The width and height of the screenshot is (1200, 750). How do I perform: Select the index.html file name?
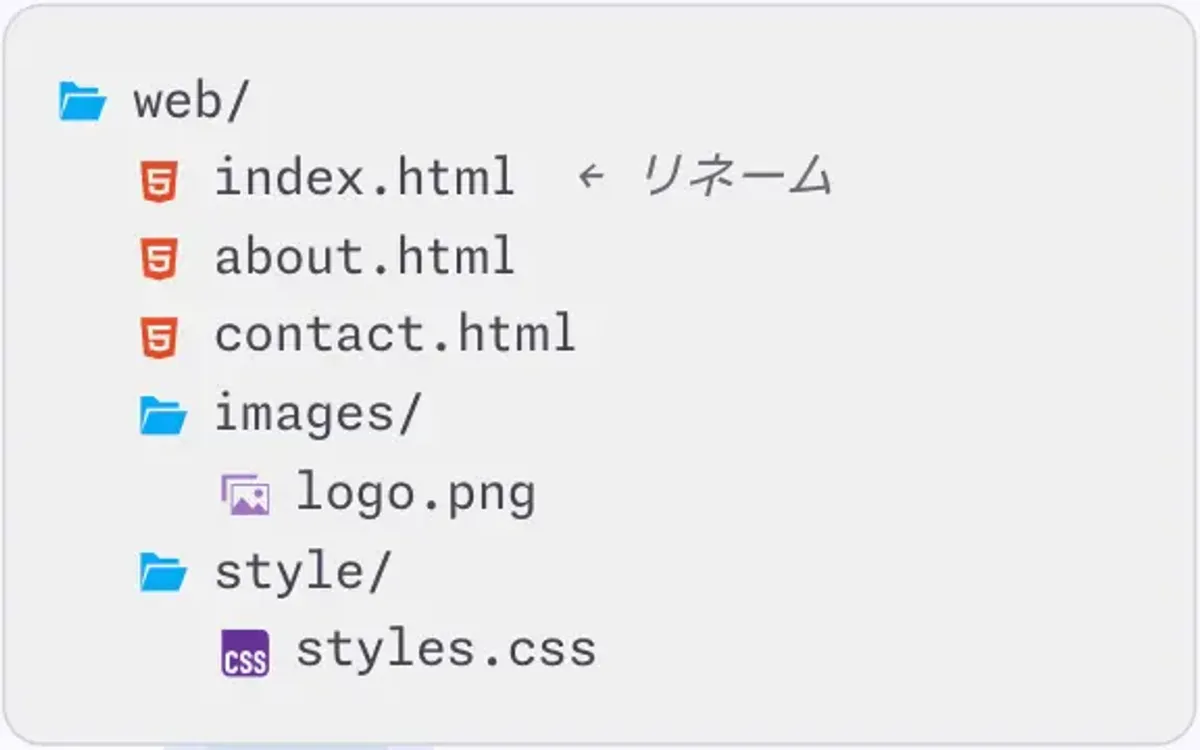[365, 179]
